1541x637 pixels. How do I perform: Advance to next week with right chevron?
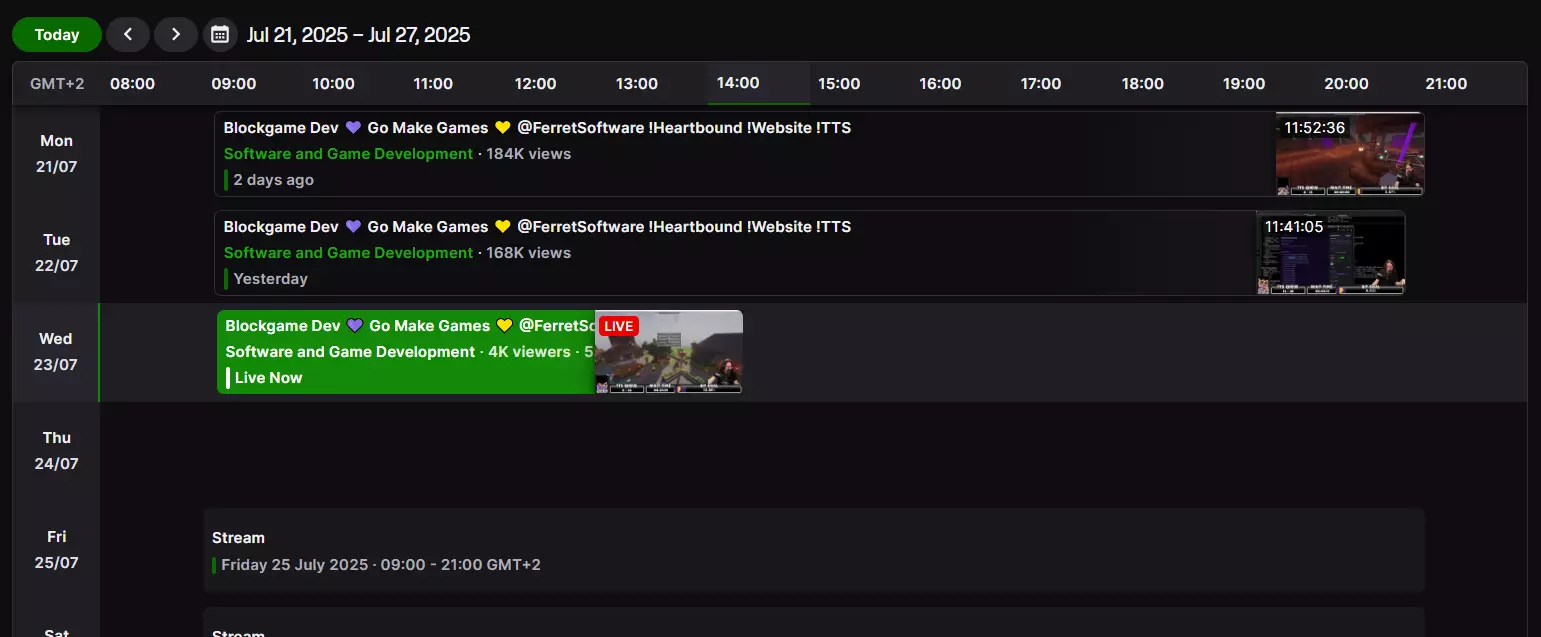click(x=176, y=34)
